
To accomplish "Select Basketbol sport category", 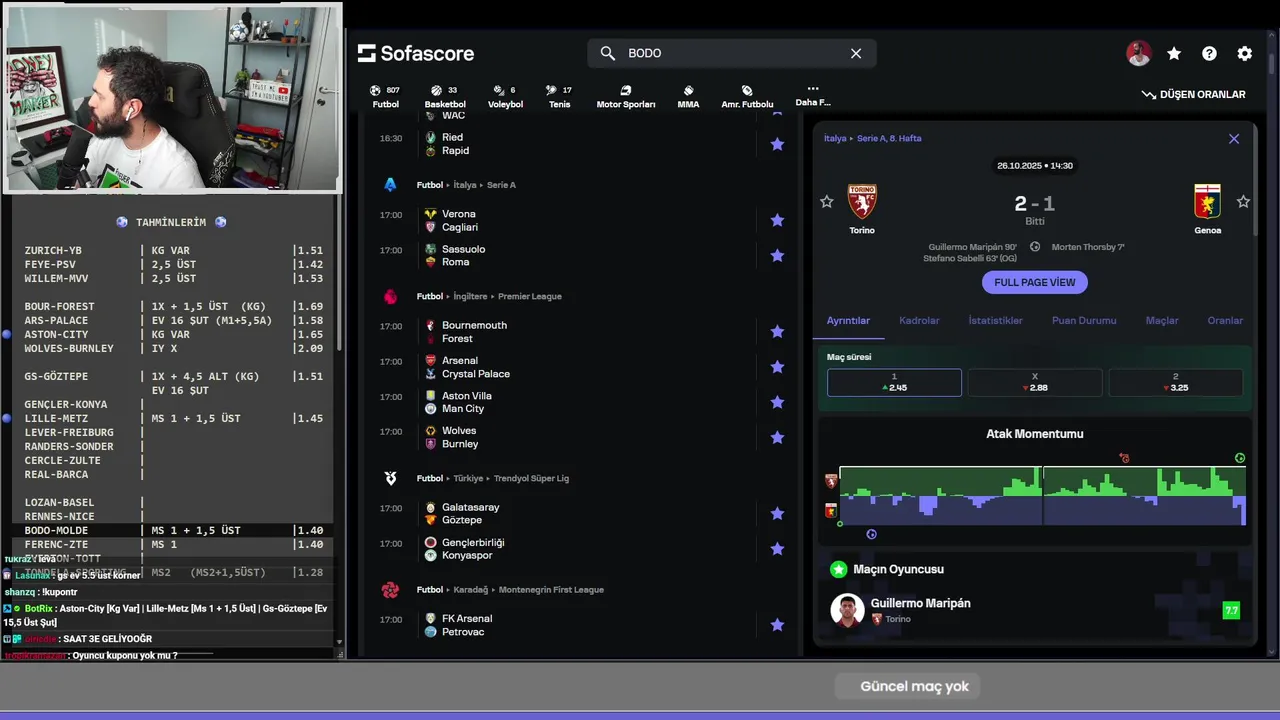I will [x=445, y=96].
